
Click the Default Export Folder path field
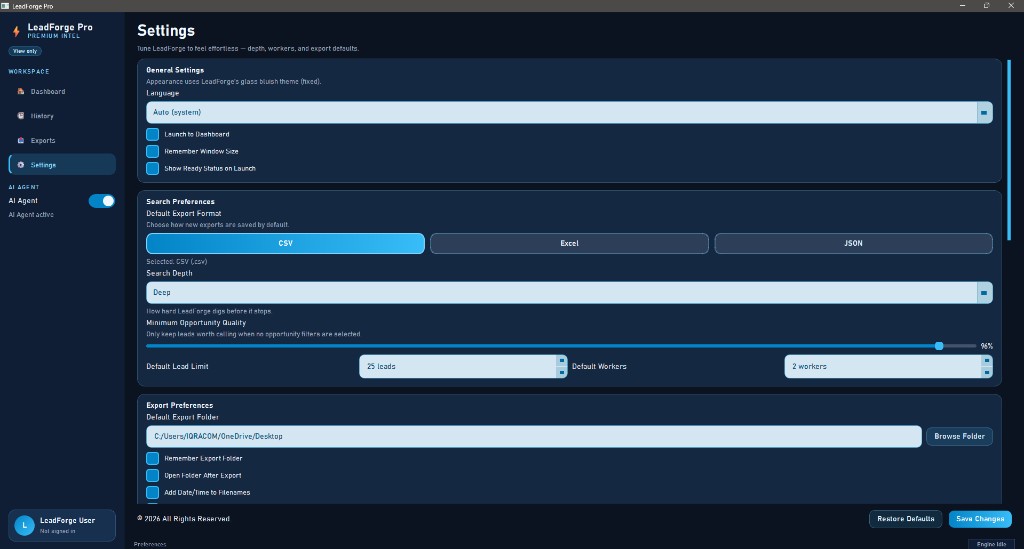tap(534, 436)
